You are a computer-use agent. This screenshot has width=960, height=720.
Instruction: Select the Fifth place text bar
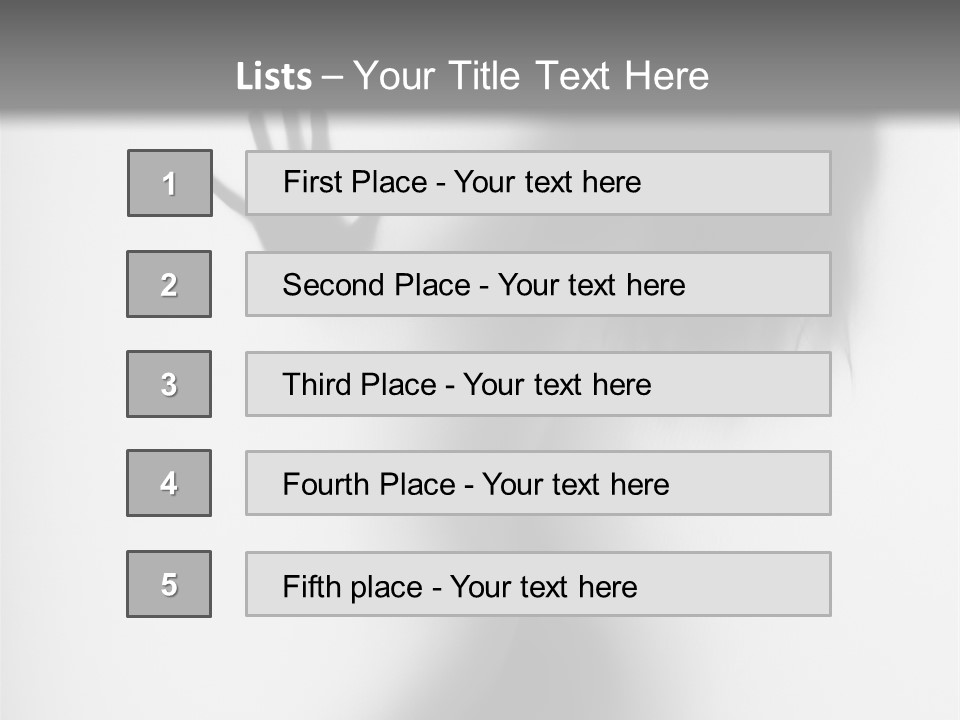coord(538,584)
